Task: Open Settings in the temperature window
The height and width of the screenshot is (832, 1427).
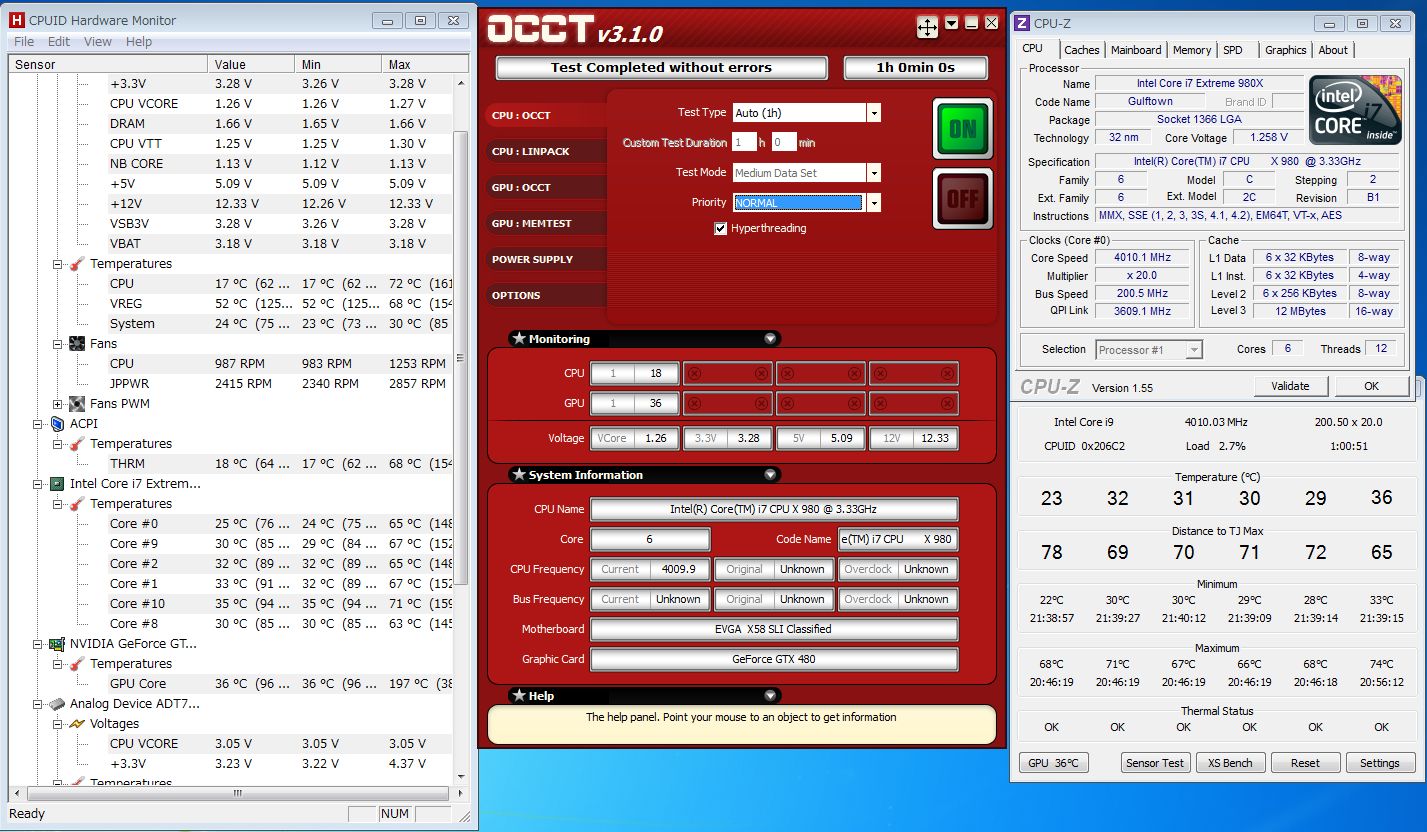Action: (1380, 763)
